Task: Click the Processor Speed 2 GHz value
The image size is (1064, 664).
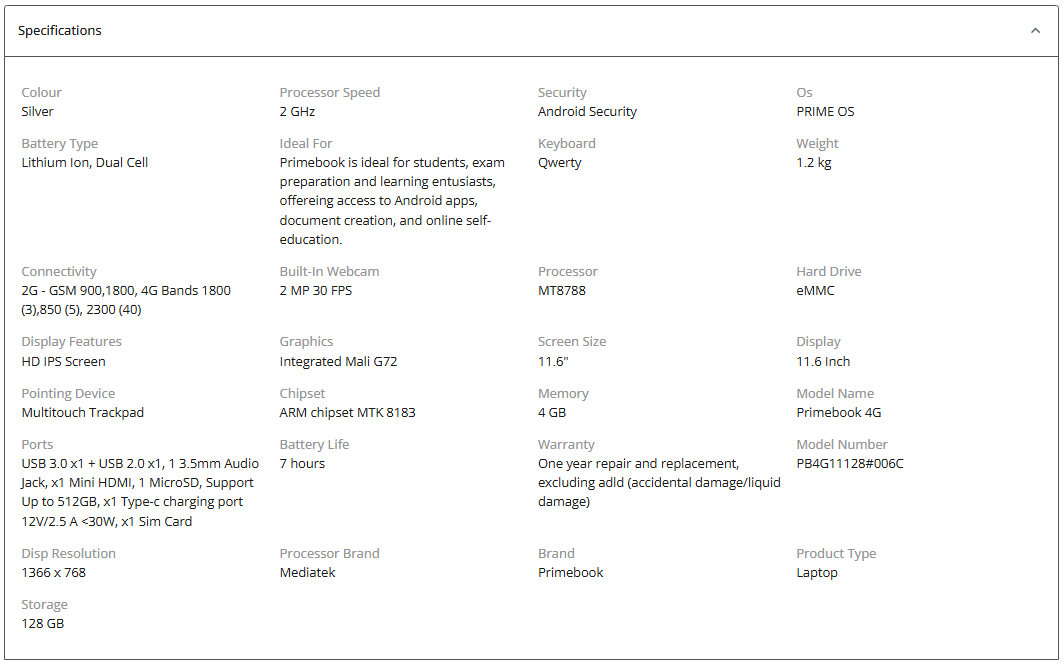Action: (x=297, y=111)
